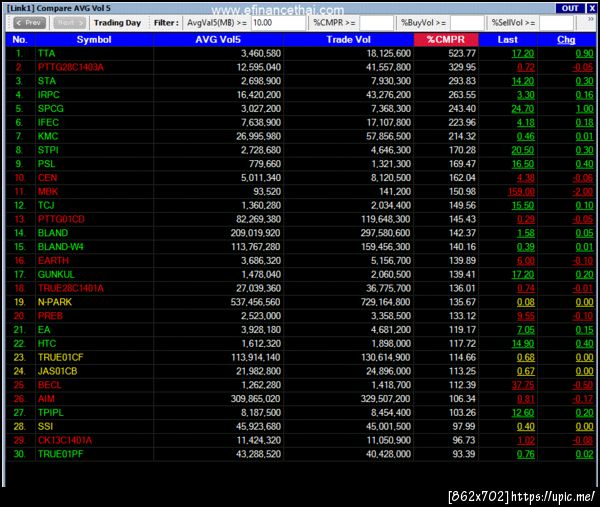Viewport: 600px width, 507px height.
Task: Select the GUNKUL symbol
Action: (x=56, y=274)
